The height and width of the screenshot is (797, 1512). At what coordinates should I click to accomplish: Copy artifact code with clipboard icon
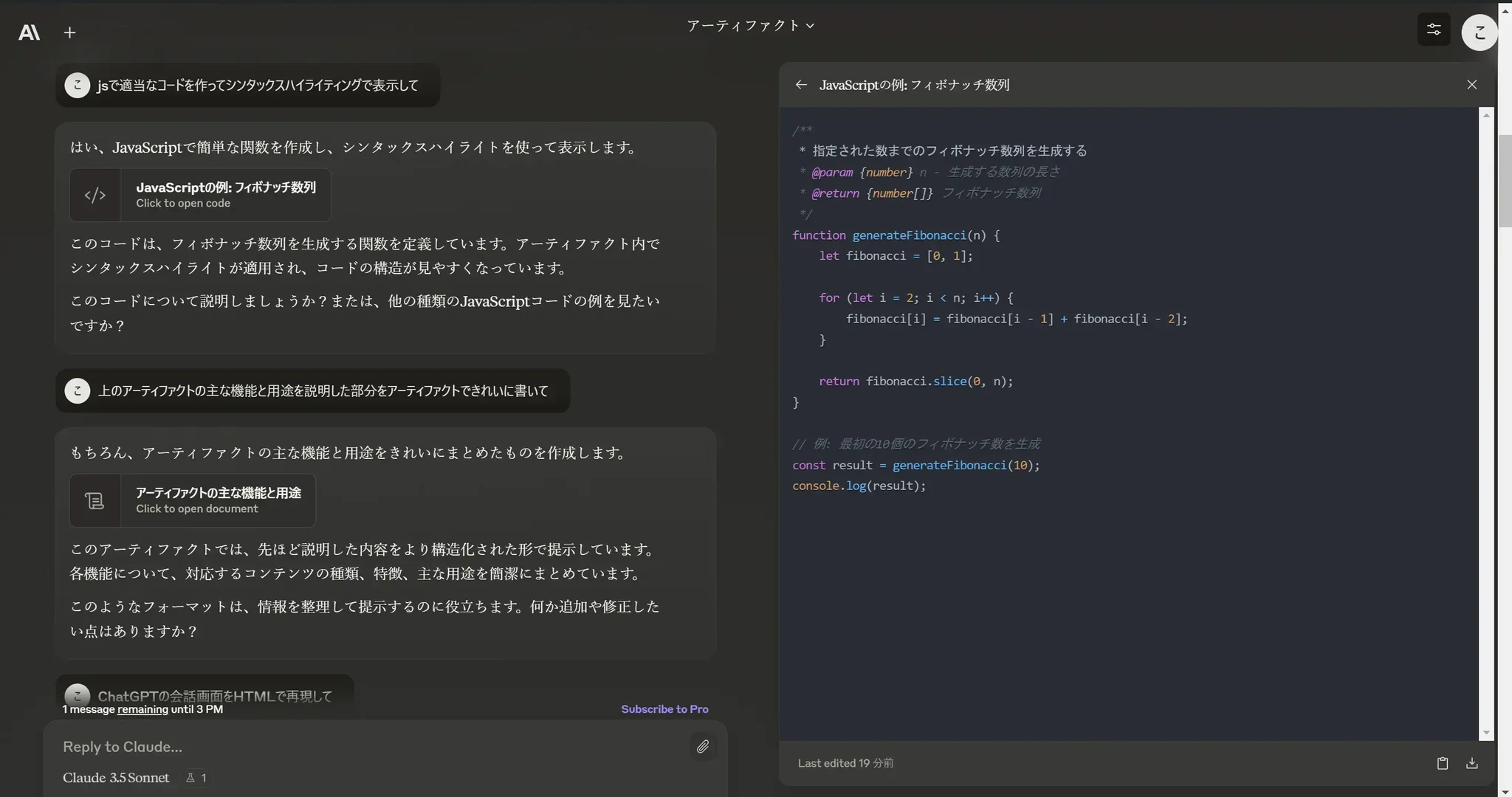point(1442,763)
